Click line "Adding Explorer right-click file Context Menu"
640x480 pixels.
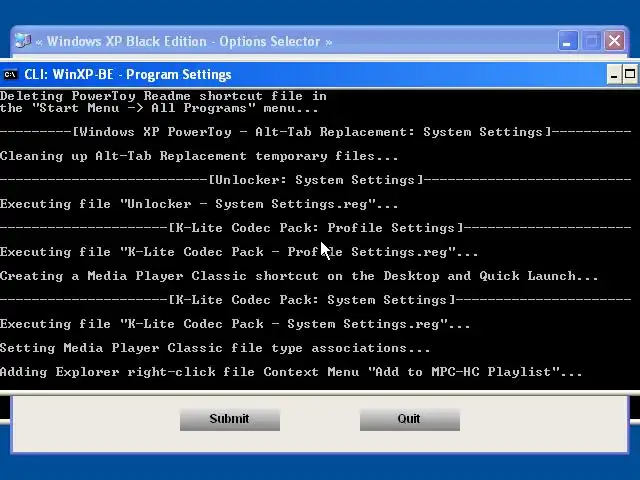pyautogui.click(x=291, y=372)
